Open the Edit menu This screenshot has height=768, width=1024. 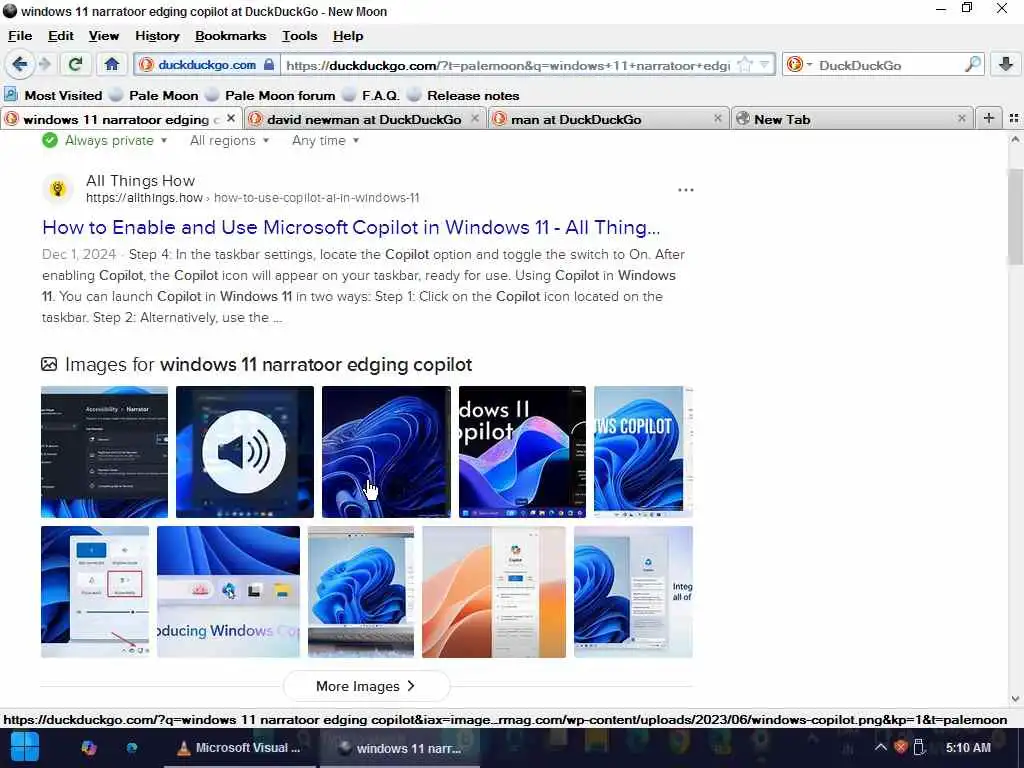coord(61,36)
